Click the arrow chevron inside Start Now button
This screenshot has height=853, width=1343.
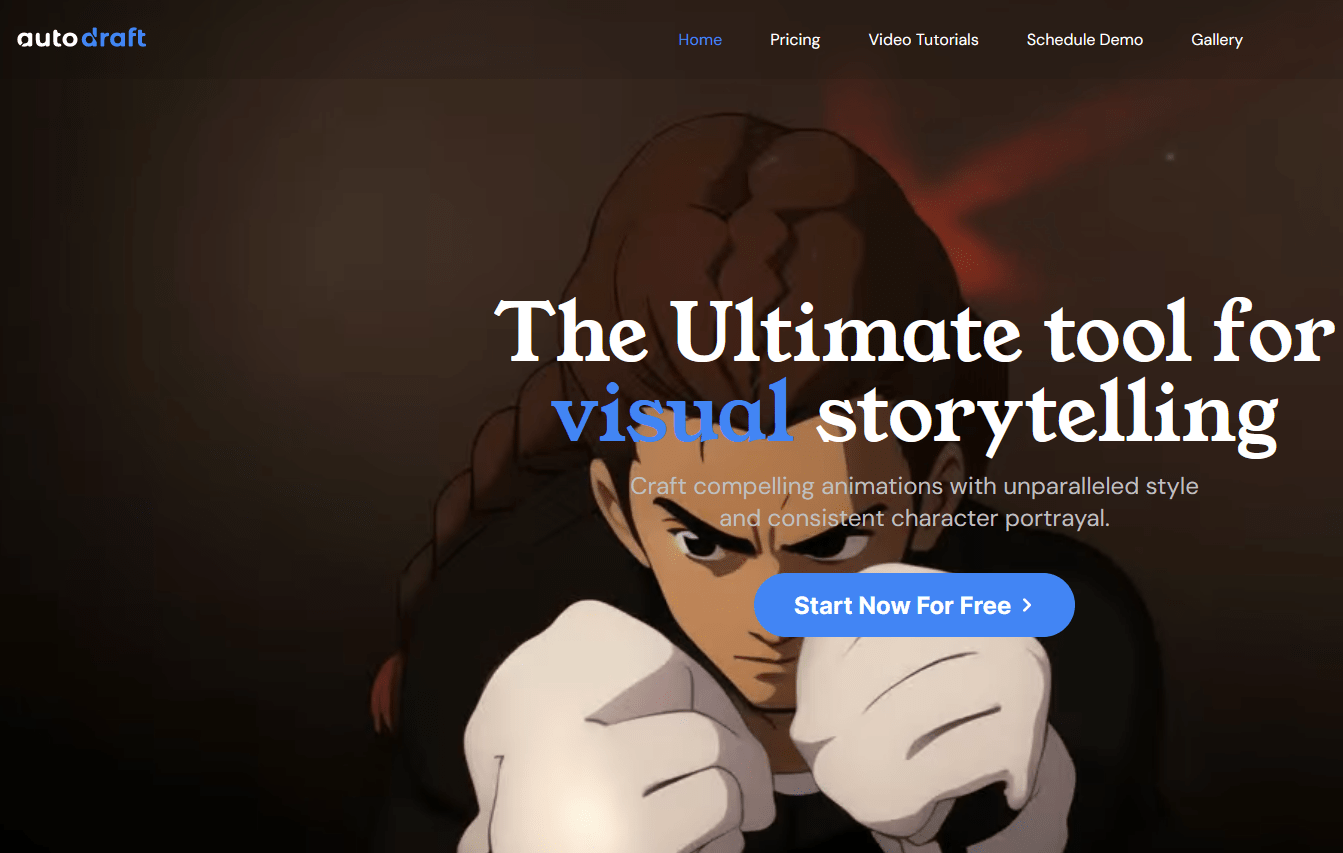pos(1027,605)
